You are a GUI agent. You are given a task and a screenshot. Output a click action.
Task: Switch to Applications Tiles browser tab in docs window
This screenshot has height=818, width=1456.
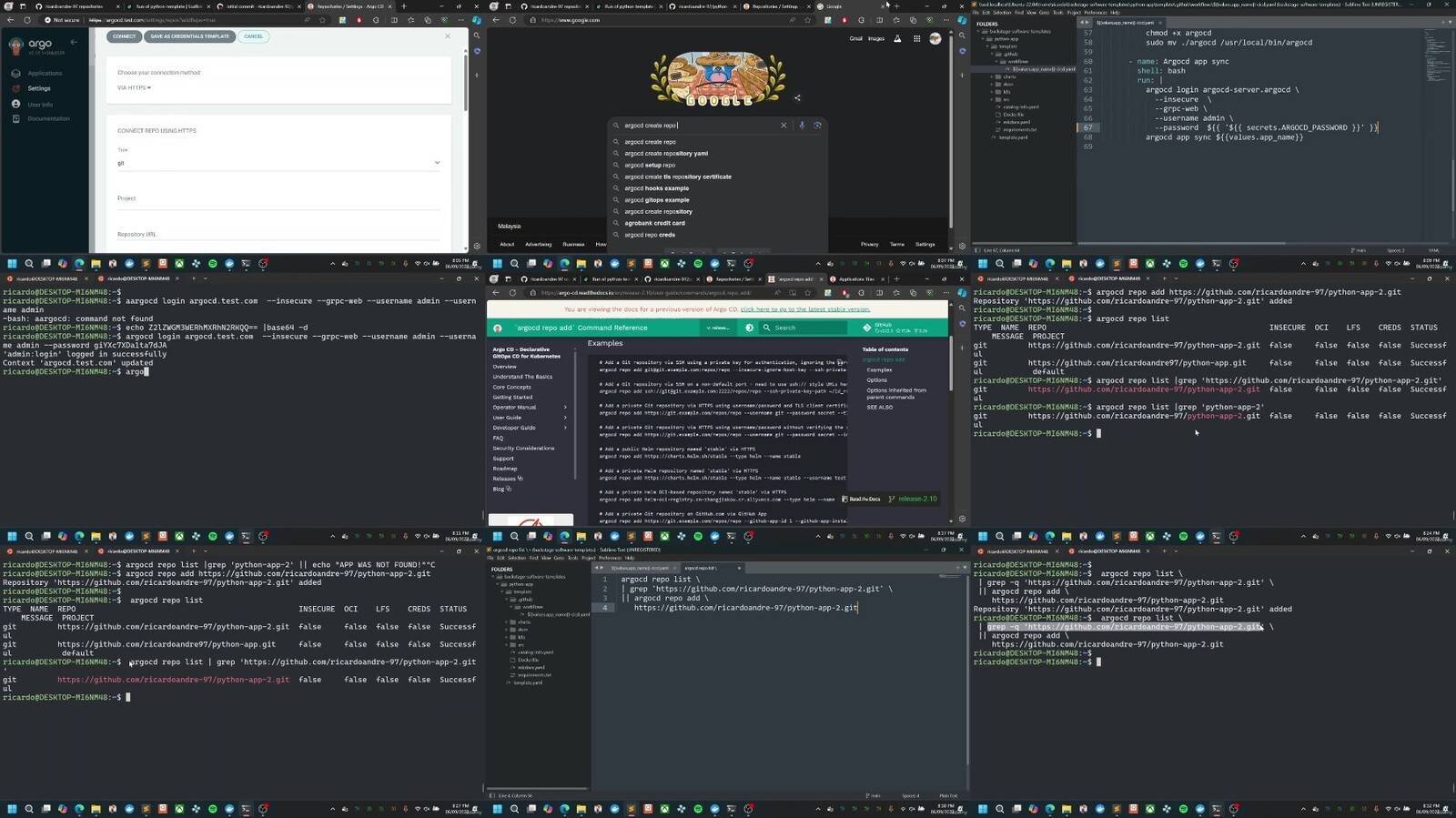point(855,279)
